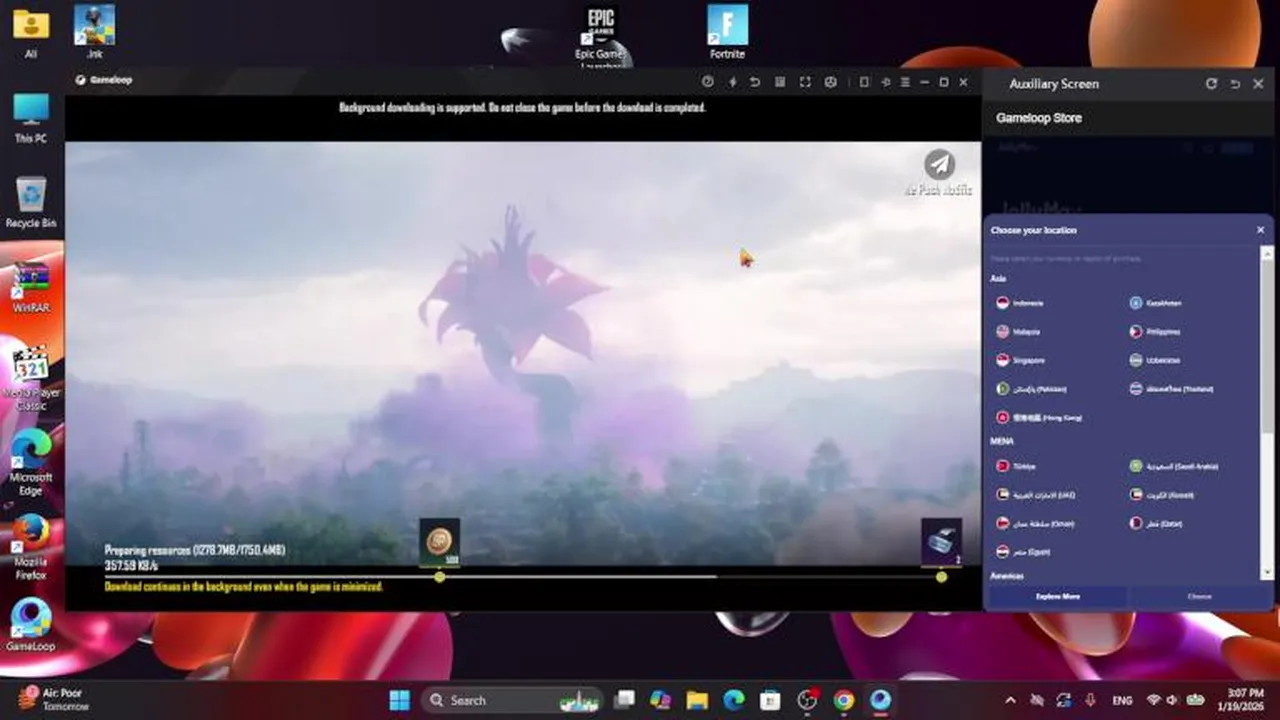
Task: Open the Fortnite desktop shortcut
Action: coord(727,32)
